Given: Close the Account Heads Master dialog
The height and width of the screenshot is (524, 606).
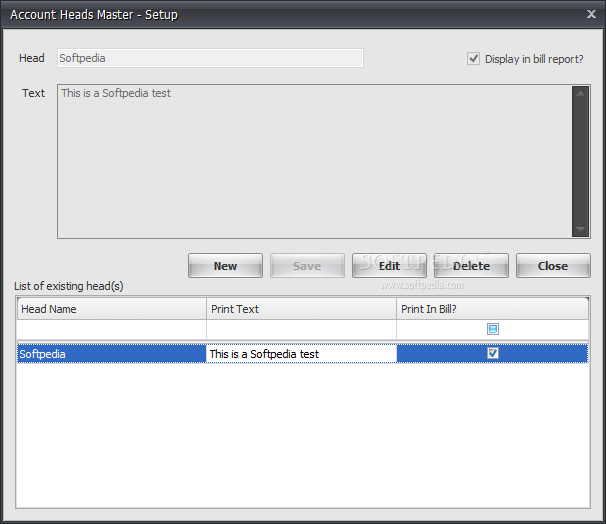Looking at the screenshot, I should [x=553, y=265].
